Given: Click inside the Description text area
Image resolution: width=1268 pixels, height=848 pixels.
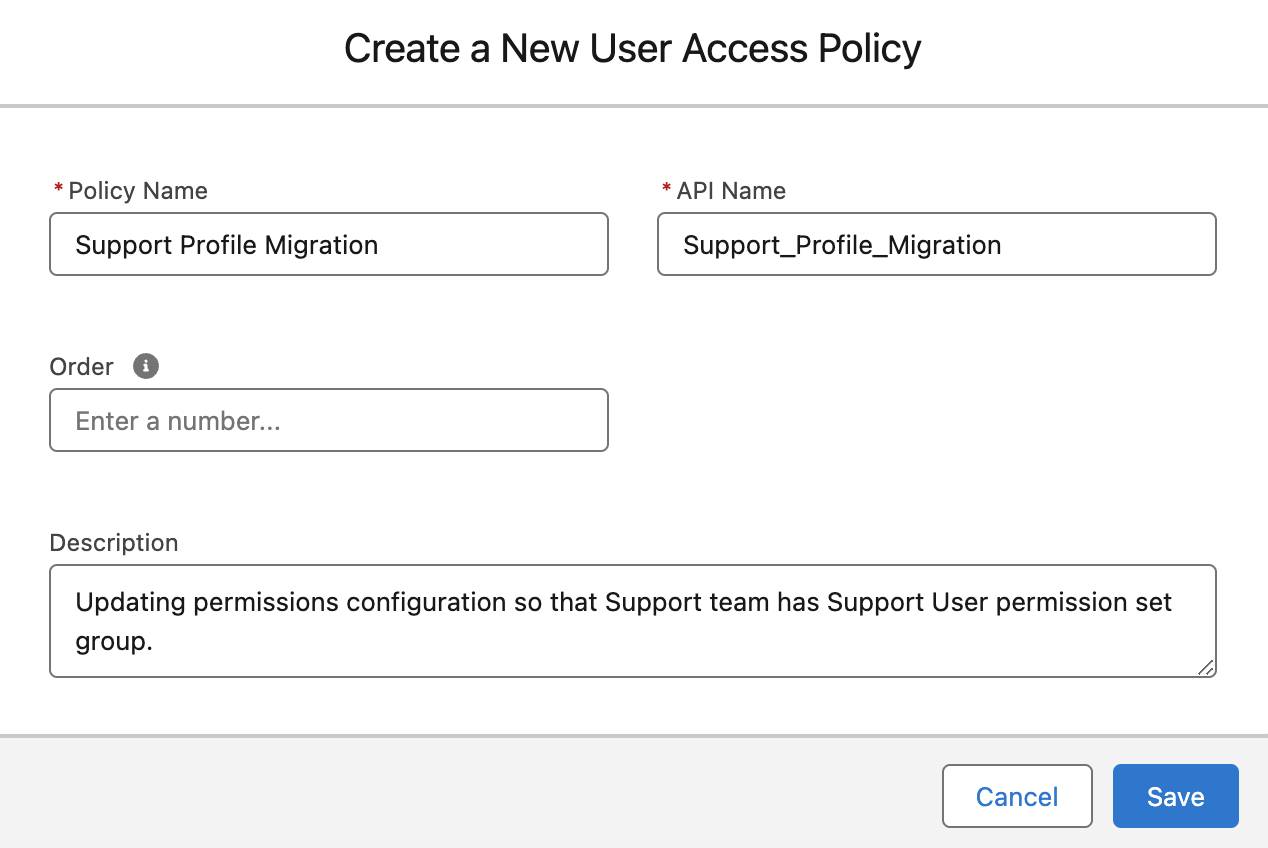Looking at the screenshot, I should click(633, 621).
